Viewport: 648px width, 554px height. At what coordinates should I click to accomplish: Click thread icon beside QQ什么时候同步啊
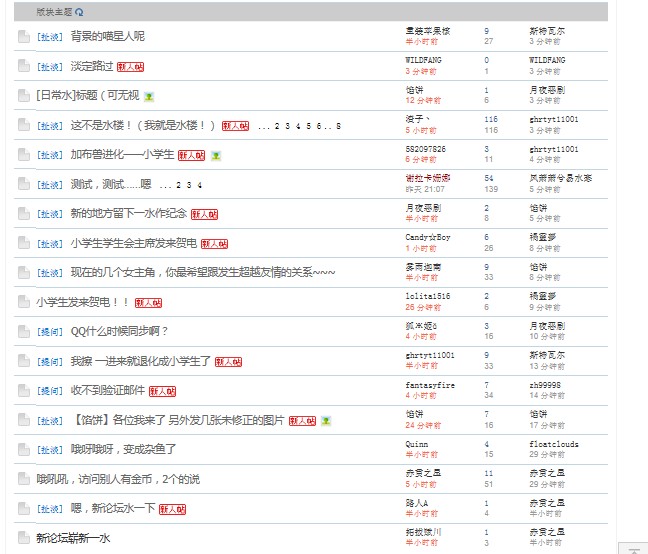[24, 331]
